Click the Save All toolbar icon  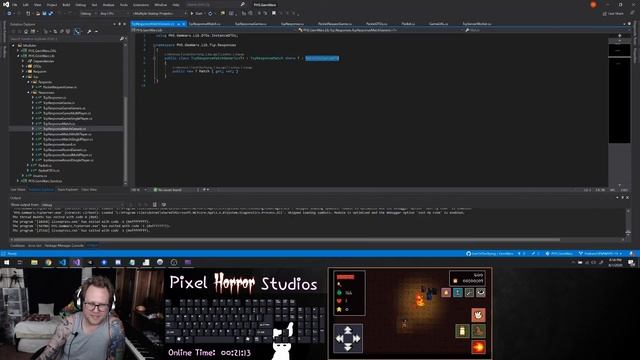[x=51, y=13]
